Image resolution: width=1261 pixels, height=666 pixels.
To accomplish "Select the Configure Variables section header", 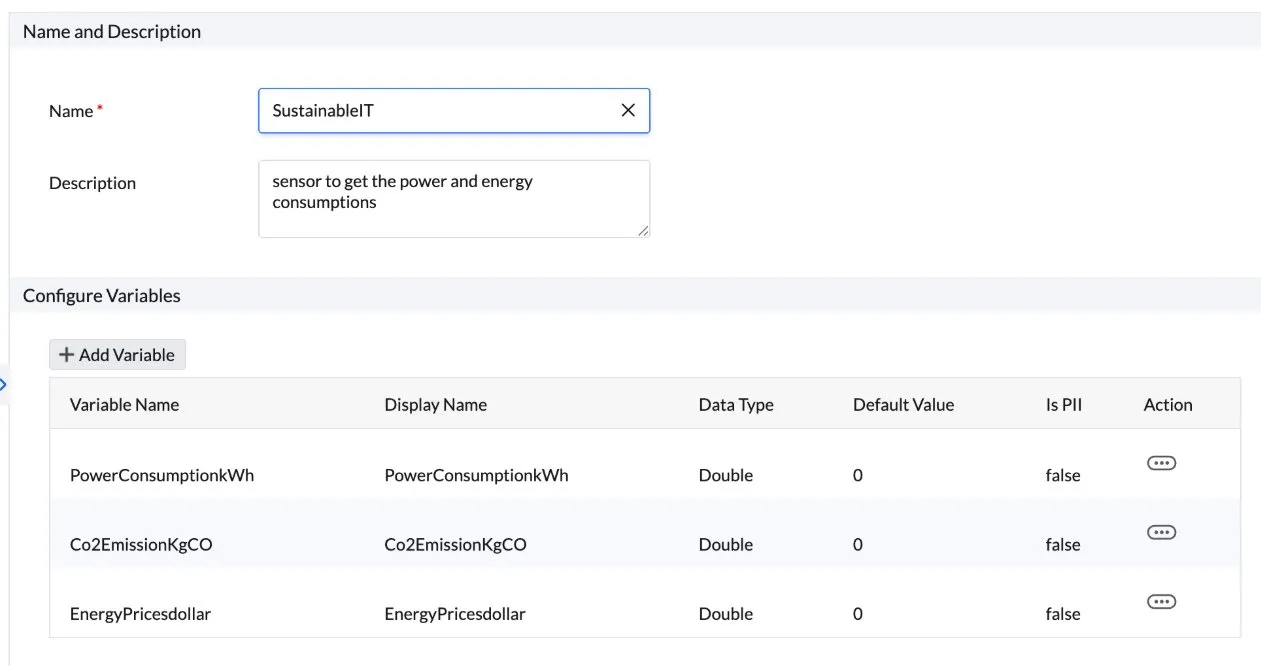I will (102, 296).
